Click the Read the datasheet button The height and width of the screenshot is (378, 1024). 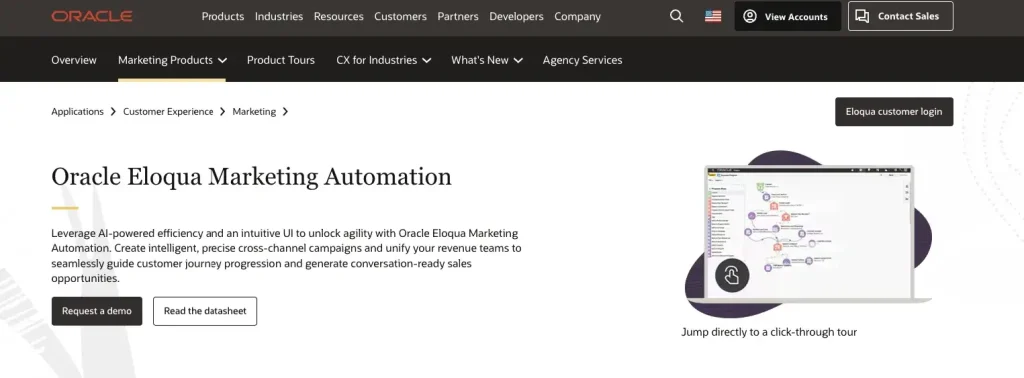click(x=205, y=311)
